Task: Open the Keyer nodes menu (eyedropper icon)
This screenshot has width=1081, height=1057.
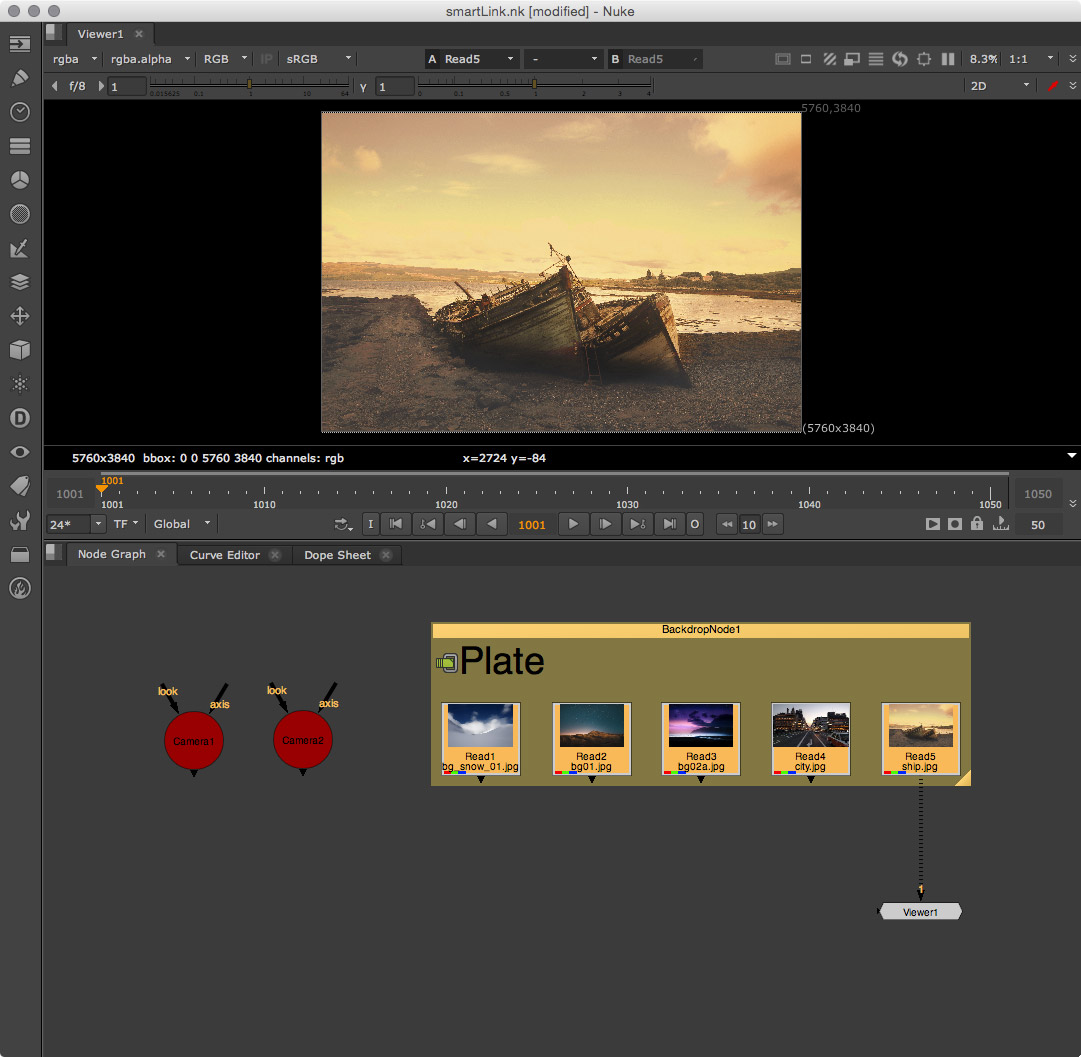Action: click(x=19, y=248)
